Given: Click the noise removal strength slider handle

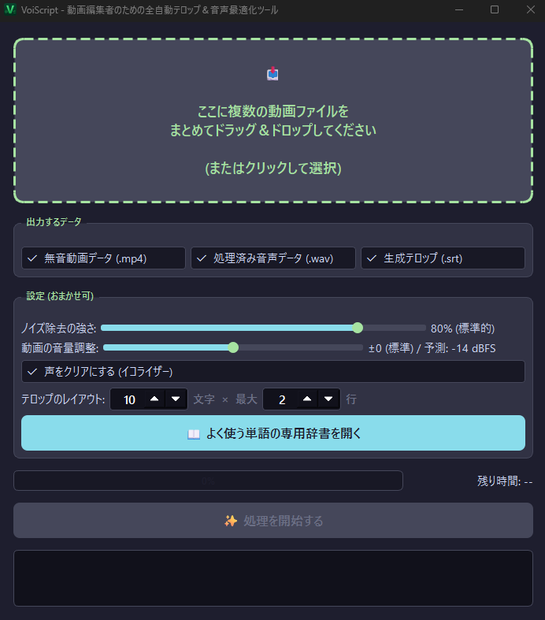Looking at the screenshot, I should tap(358, 328).
